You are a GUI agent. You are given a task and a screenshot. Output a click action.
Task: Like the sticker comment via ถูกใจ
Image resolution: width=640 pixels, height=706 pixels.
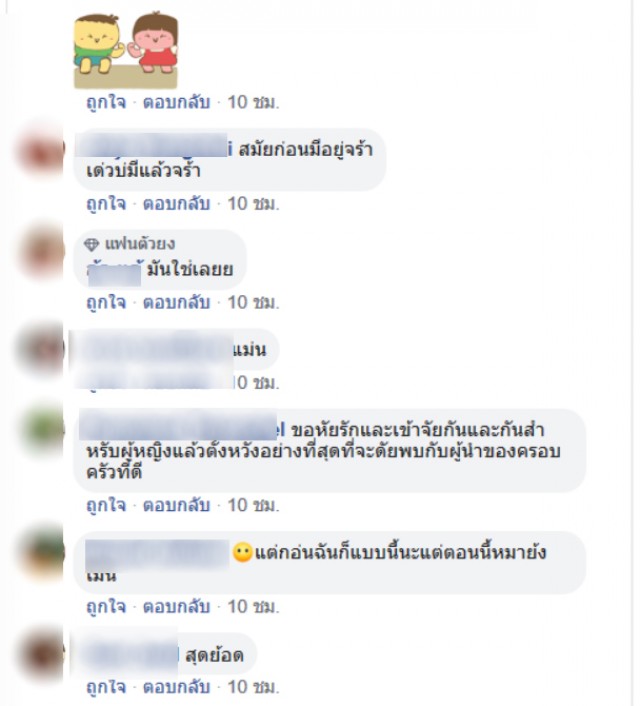(x=106, y=102)
